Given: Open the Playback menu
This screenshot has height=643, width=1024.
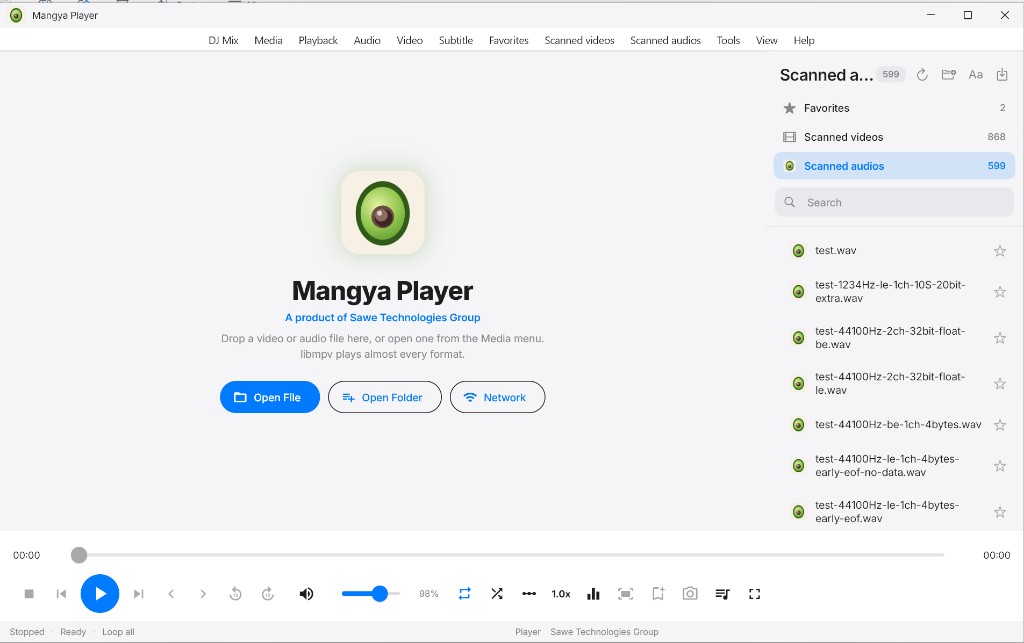Looking at the screenshot, I should point(318,40).
